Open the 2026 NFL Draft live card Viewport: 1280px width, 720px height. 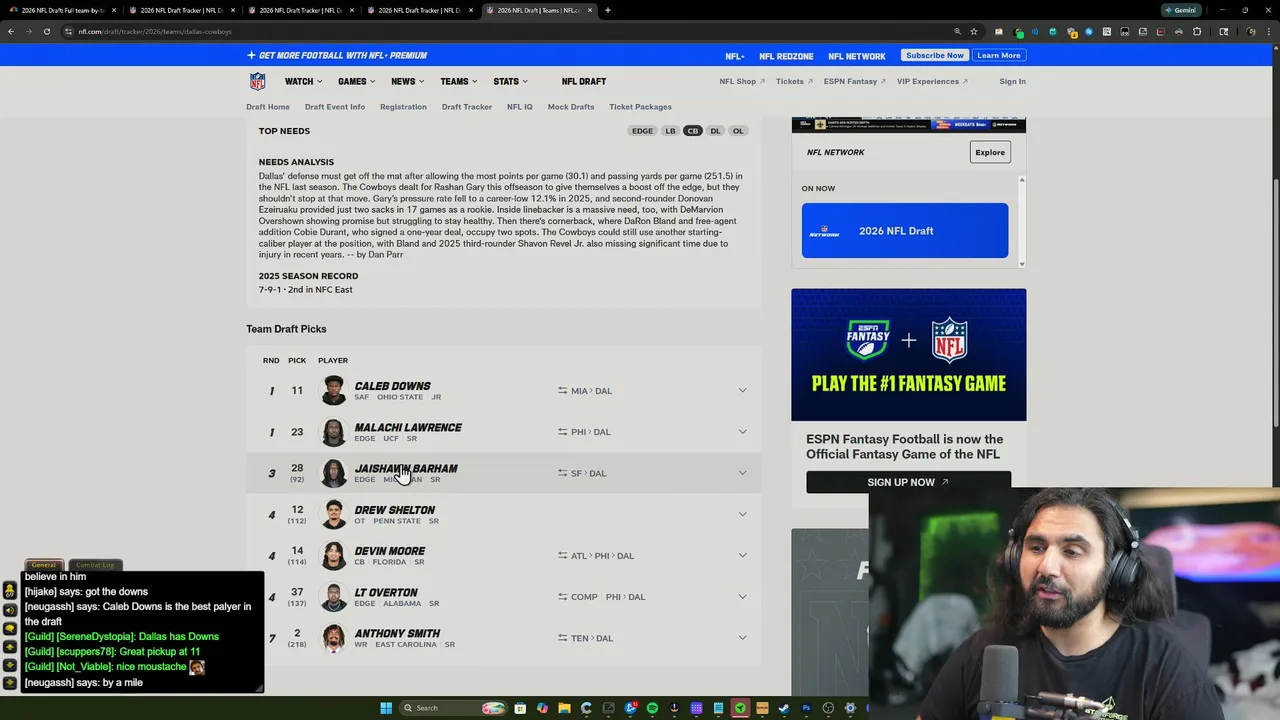pos(905,231)
